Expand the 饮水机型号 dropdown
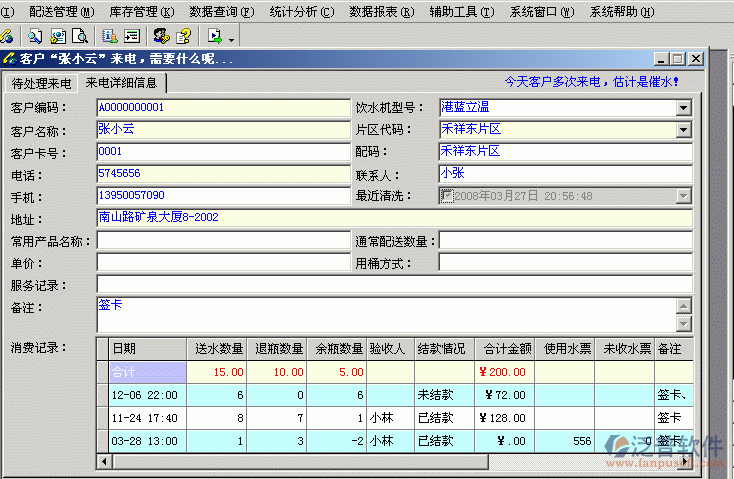Screen dimensions: 734x479 [683, 108]
